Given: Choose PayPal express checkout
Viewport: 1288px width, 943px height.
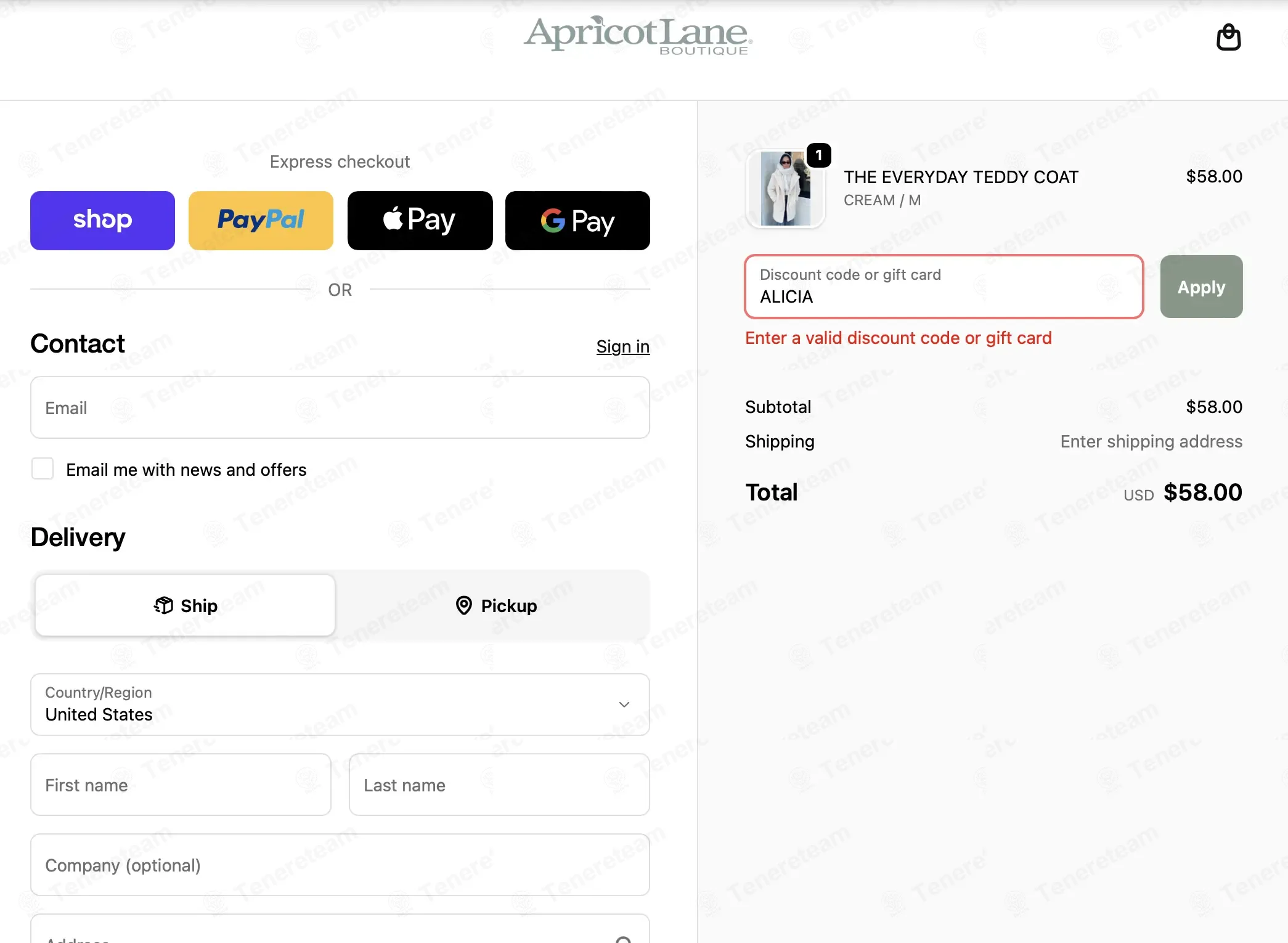Looking at the screenshot, I should pyautogui.click(x=261, y=220).
